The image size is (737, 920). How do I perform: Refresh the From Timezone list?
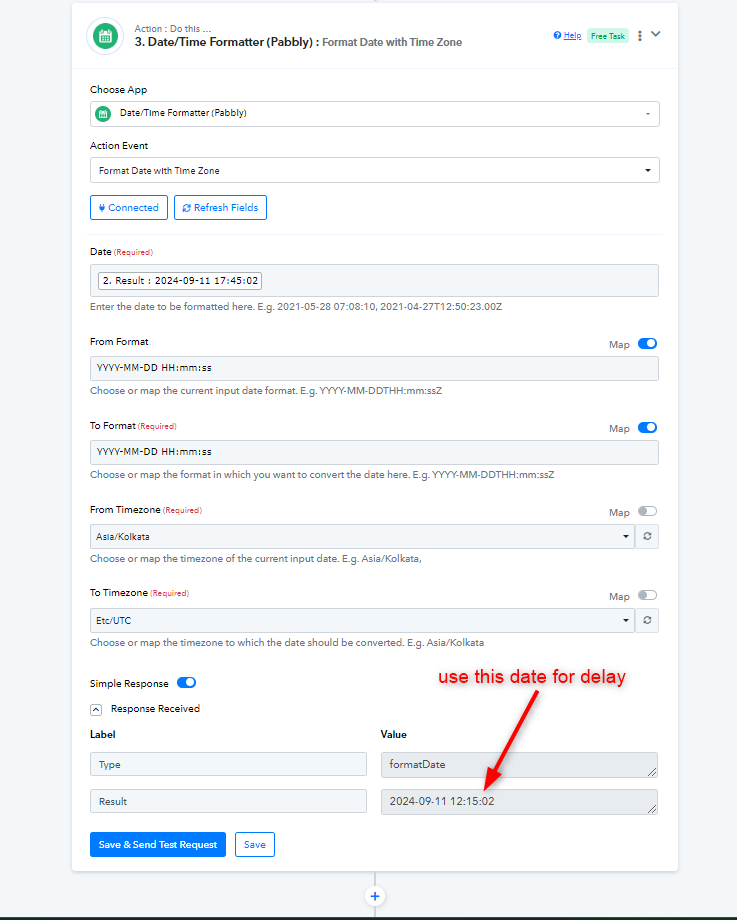point(647,536)
